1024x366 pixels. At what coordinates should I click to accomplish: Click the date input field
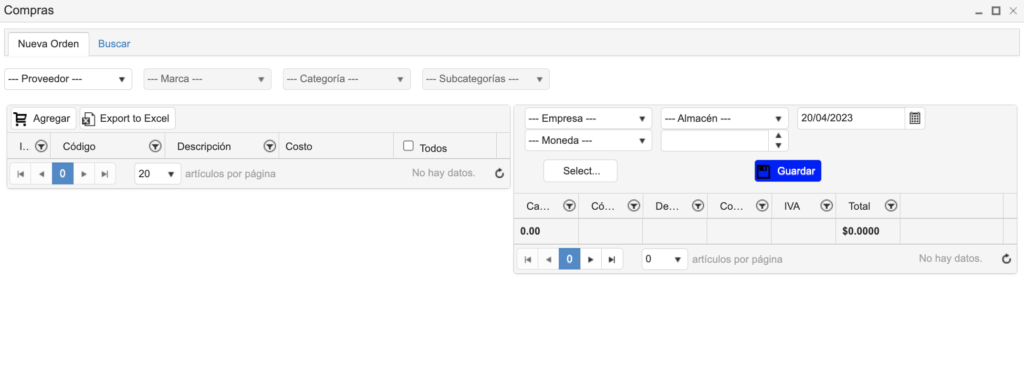point(851,118)
